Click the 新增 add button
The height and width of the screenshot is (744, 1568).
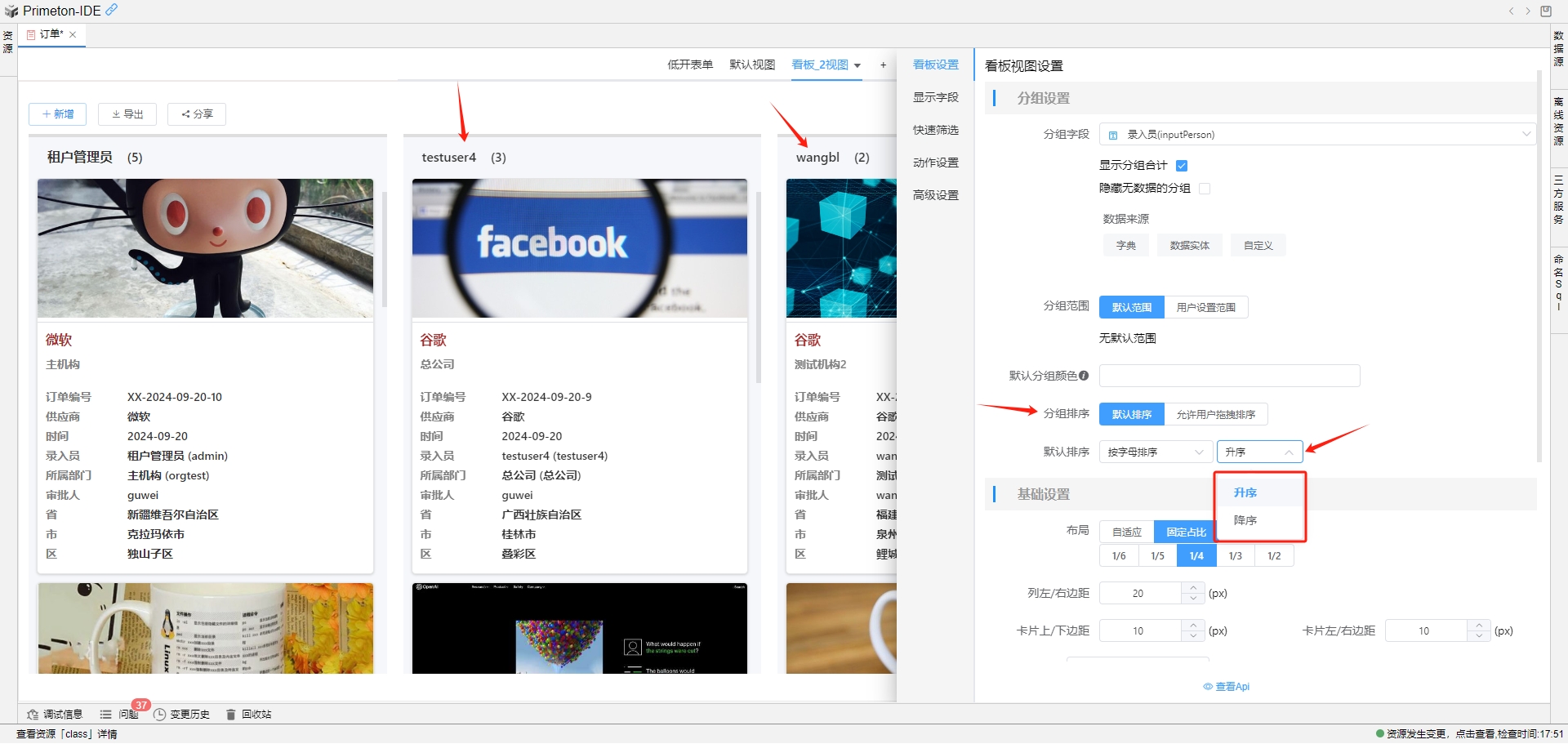click(57, 114)
